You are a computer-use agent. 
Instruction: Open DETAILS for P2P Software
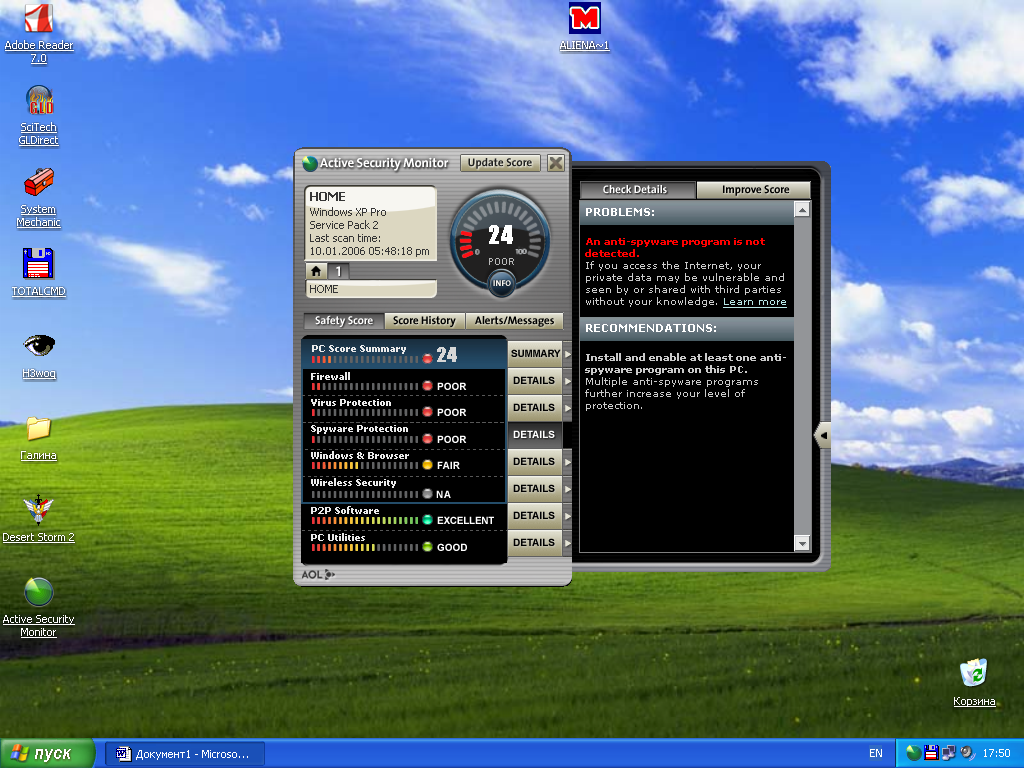(x=535, y=516)
